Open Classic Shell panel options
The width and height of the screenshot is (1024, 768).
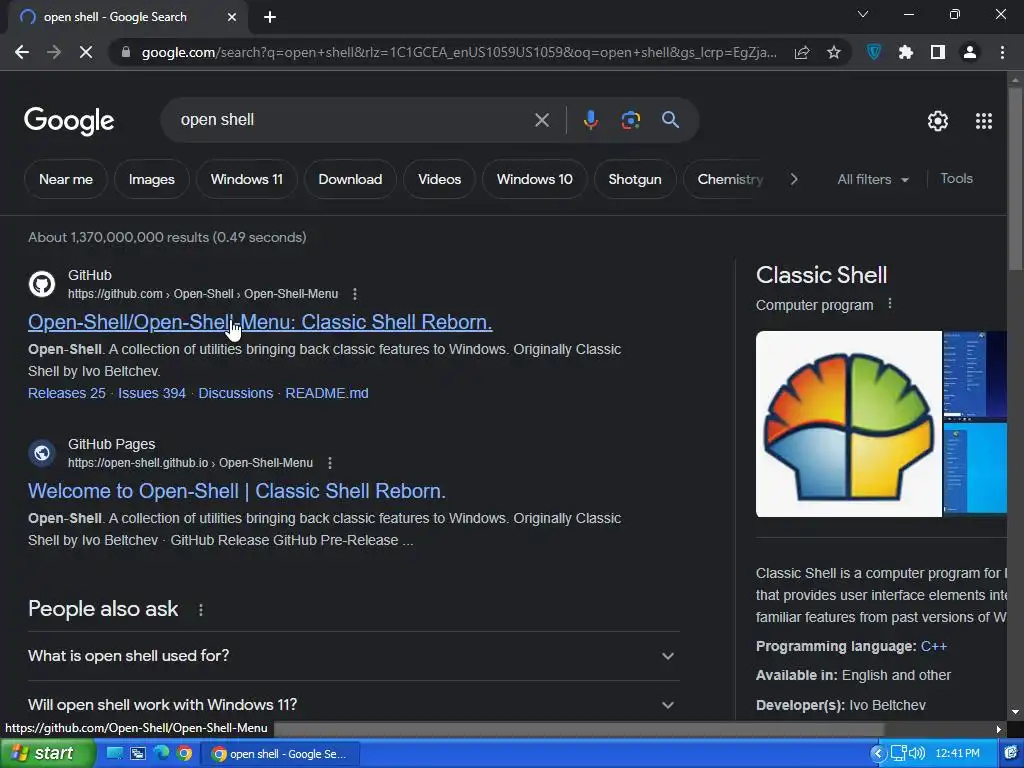tap(889, 304)
